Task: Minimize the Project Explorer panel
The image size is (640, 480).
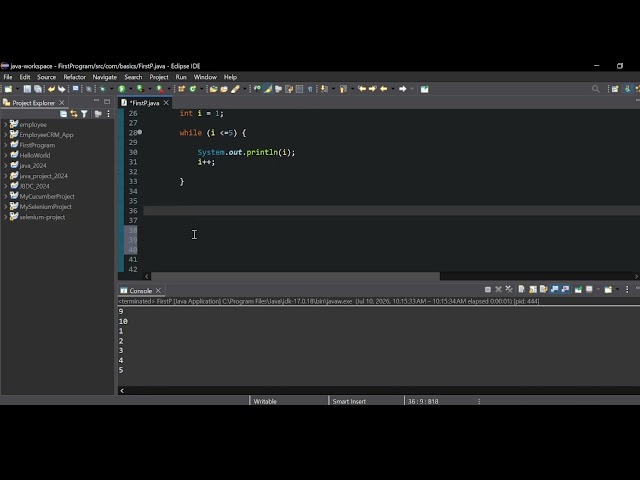Action: click(x=96, y=101)
